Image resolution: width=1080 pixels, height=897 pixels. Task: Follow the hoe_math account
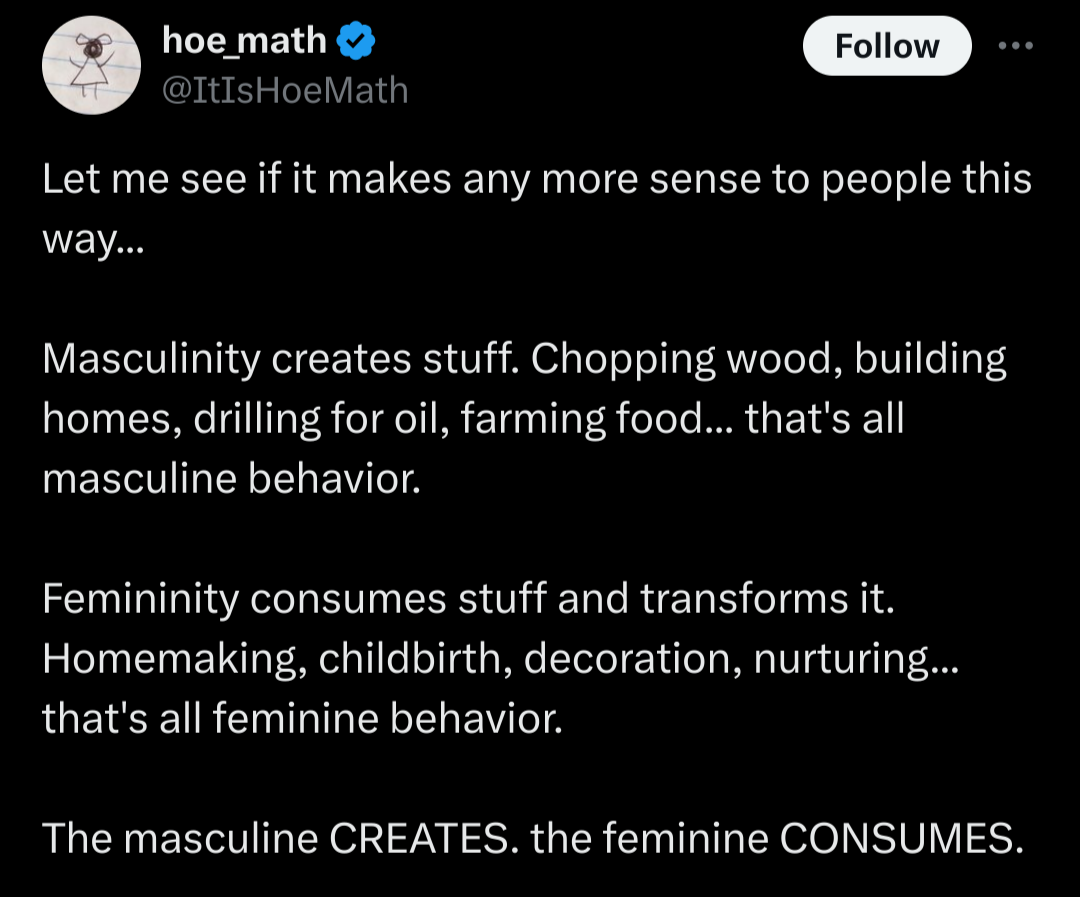[x=887, y=46]
